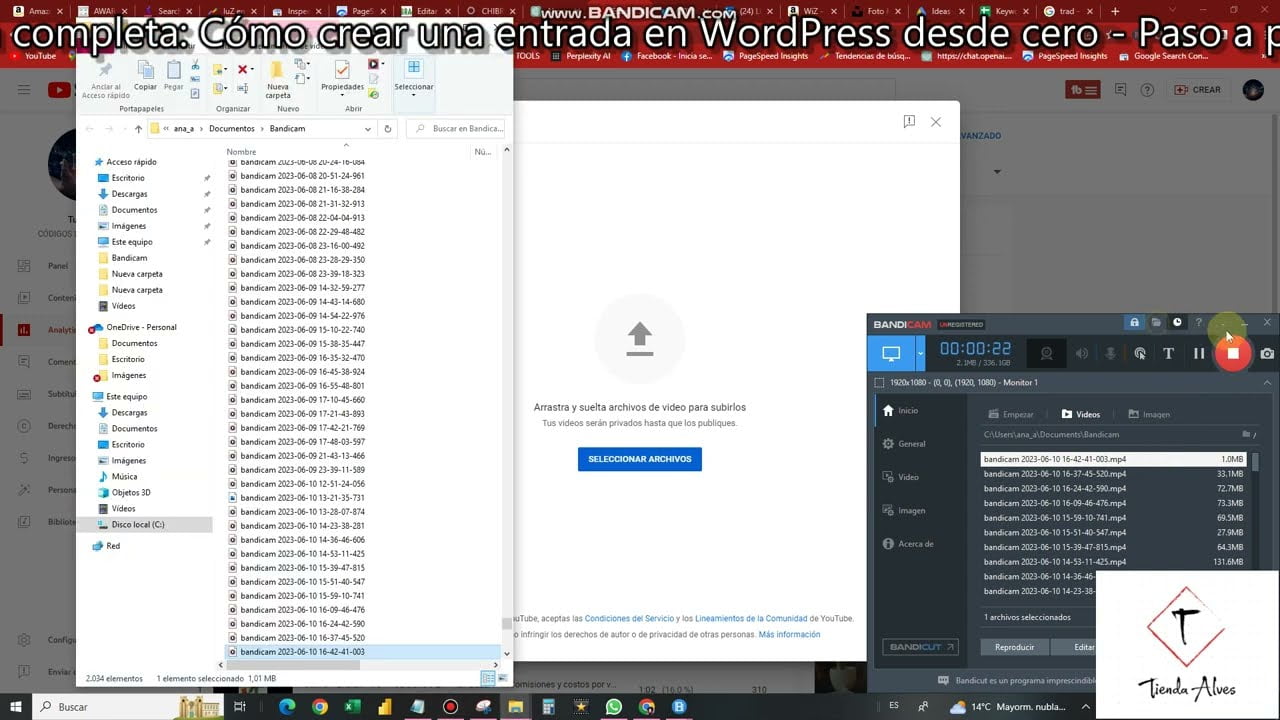Screen dimensions: 1280x720
Task: Open Lineamientos de la Comunidad link
Action: pos(750,619)
